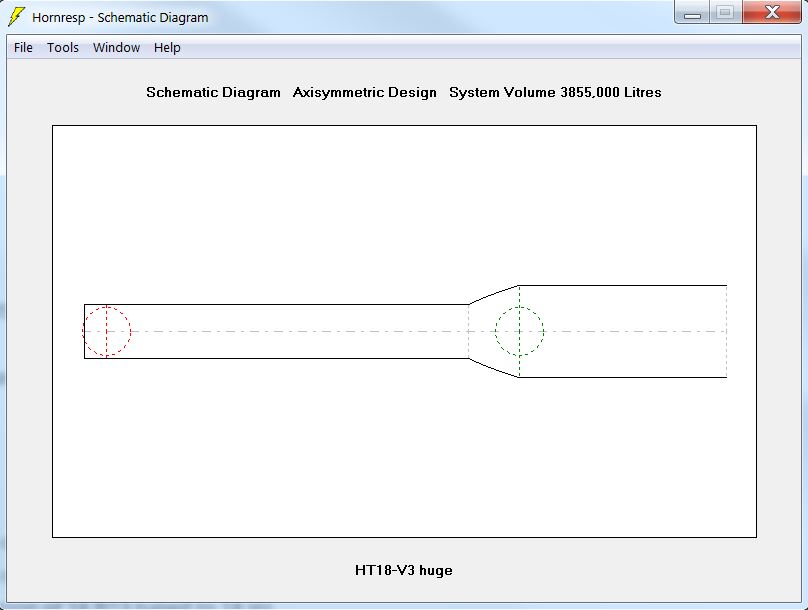Click the window title 'Hornresp - Schematic Diagram'
Image resolution: width=808 pixels, height=610 pixels.
[x=120, y=17]
